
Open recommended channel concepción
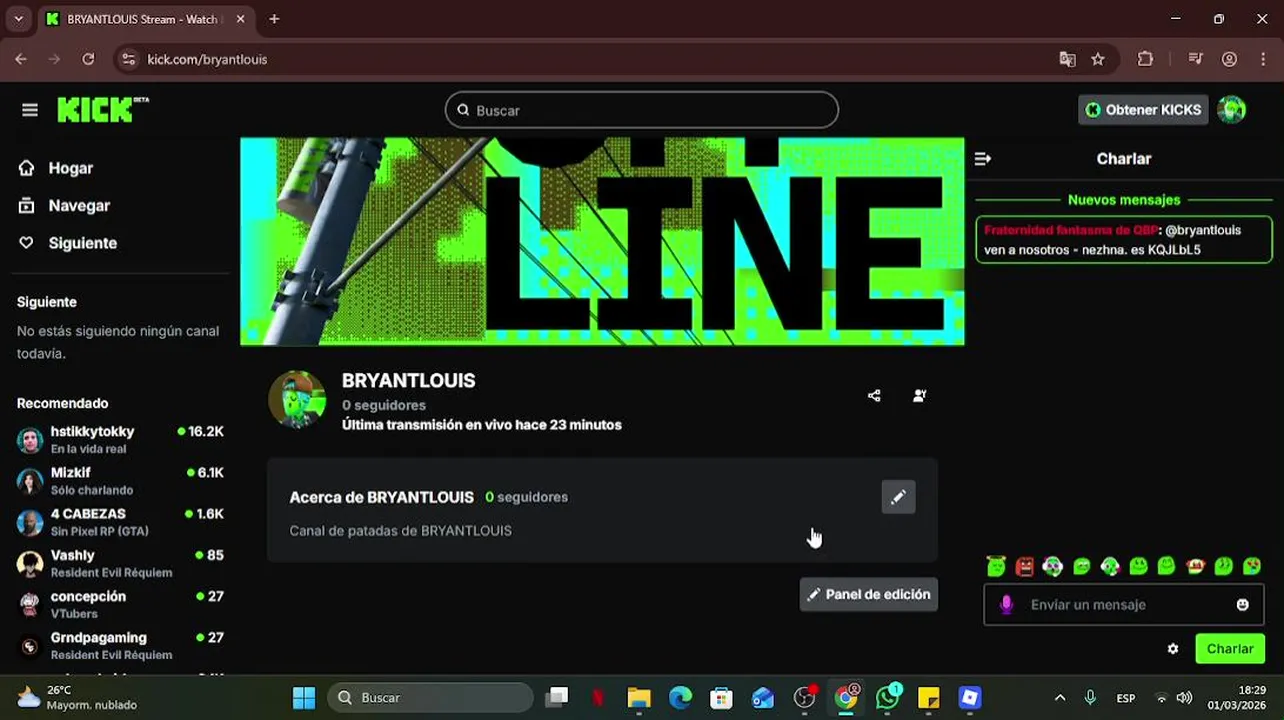(120, 604)
